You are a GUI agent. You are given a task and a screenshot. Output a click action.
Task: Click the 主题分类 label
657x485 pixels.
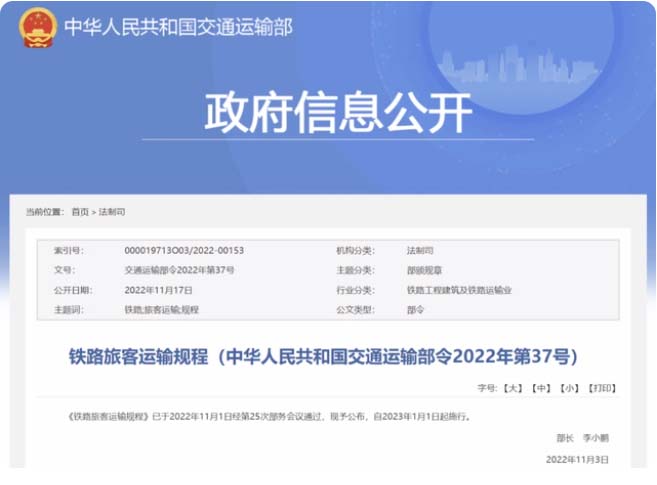(355, 270)
